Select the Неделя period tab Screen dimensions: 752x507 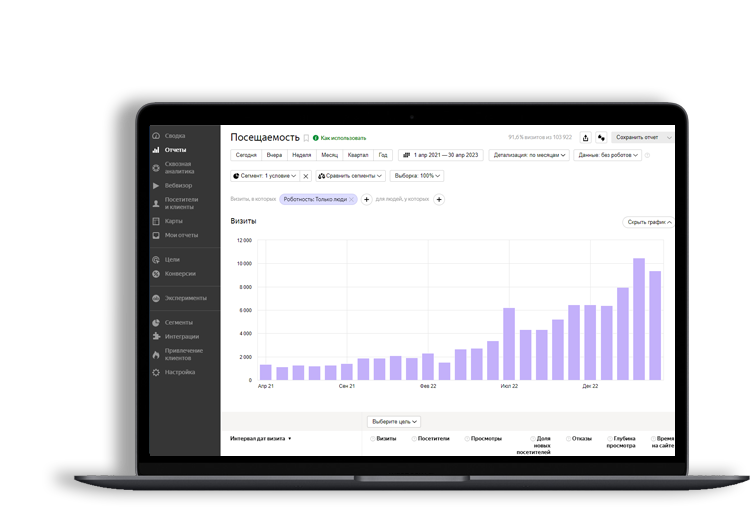pos(301,156)
